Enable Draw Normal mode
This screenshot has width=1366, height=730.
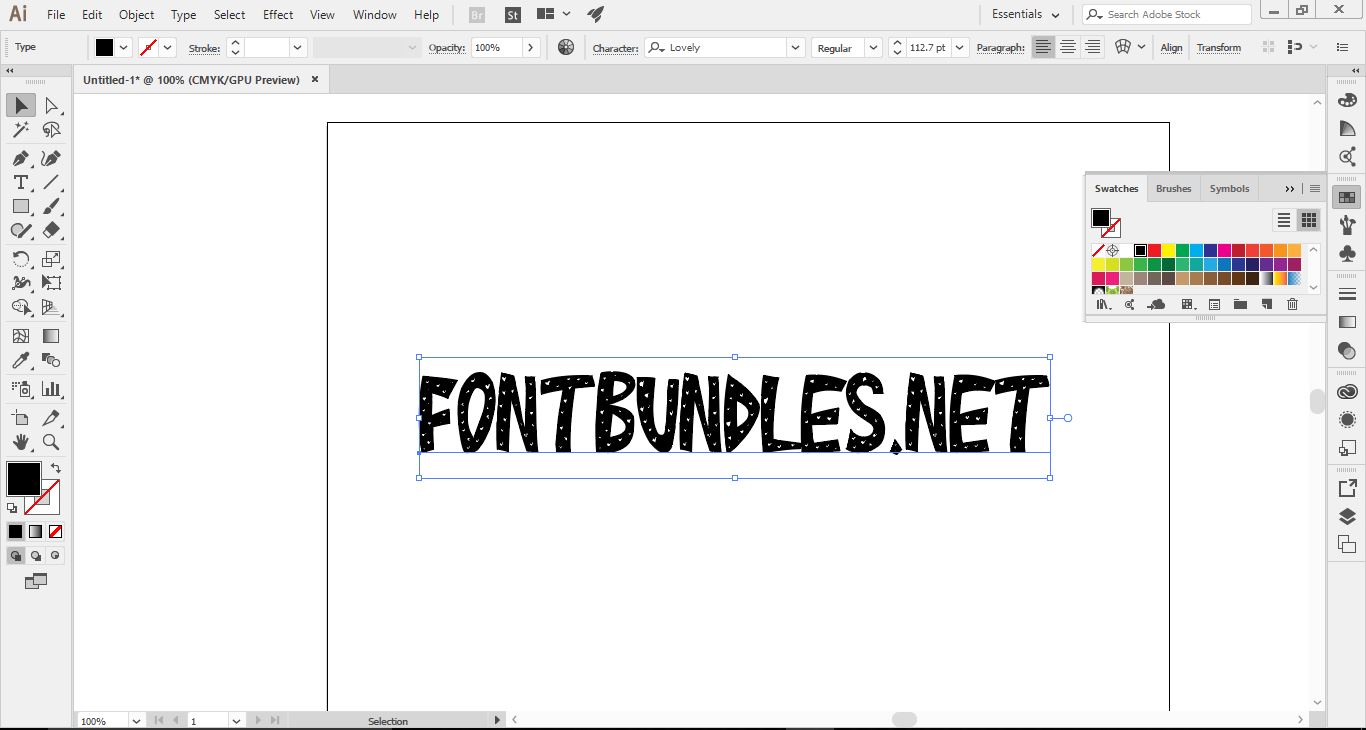click(16, 556)
